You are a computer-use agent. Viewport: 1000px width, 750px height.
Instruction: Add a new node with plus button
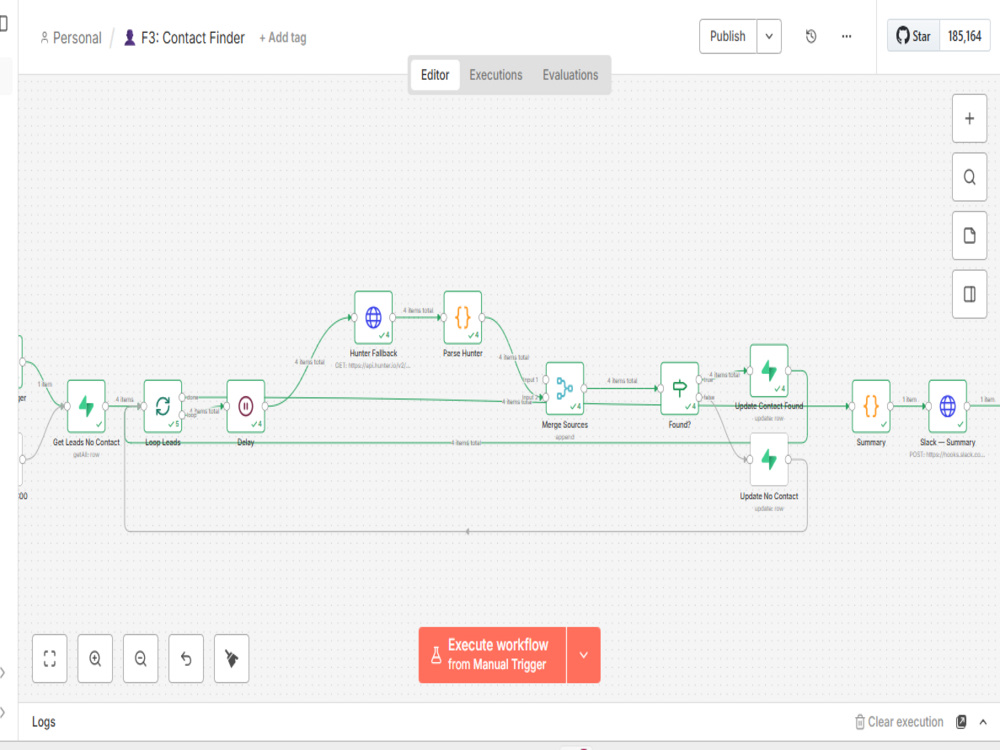point(969,119)
